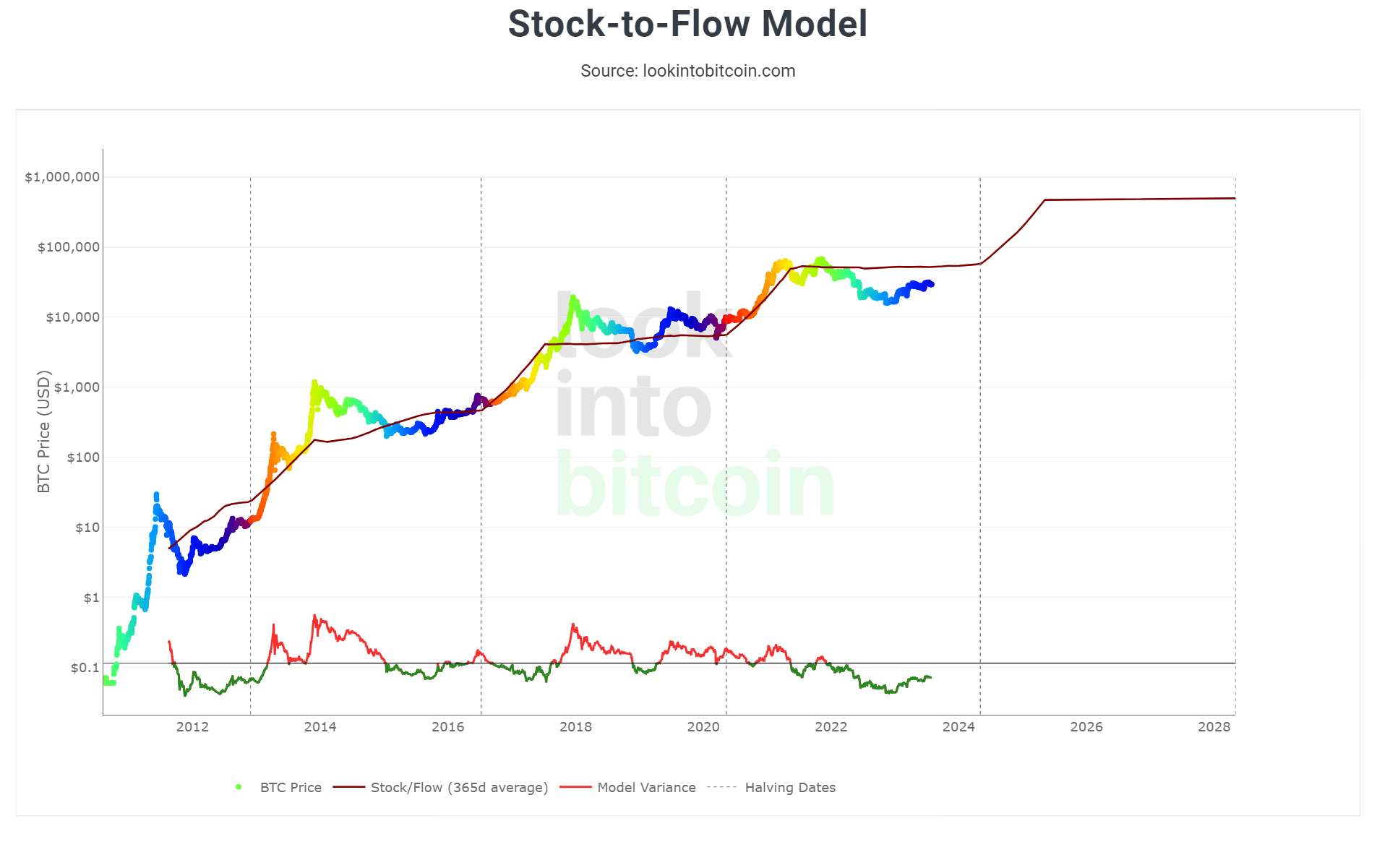Toggle the Model Variance legend entry

click(646, 787)
